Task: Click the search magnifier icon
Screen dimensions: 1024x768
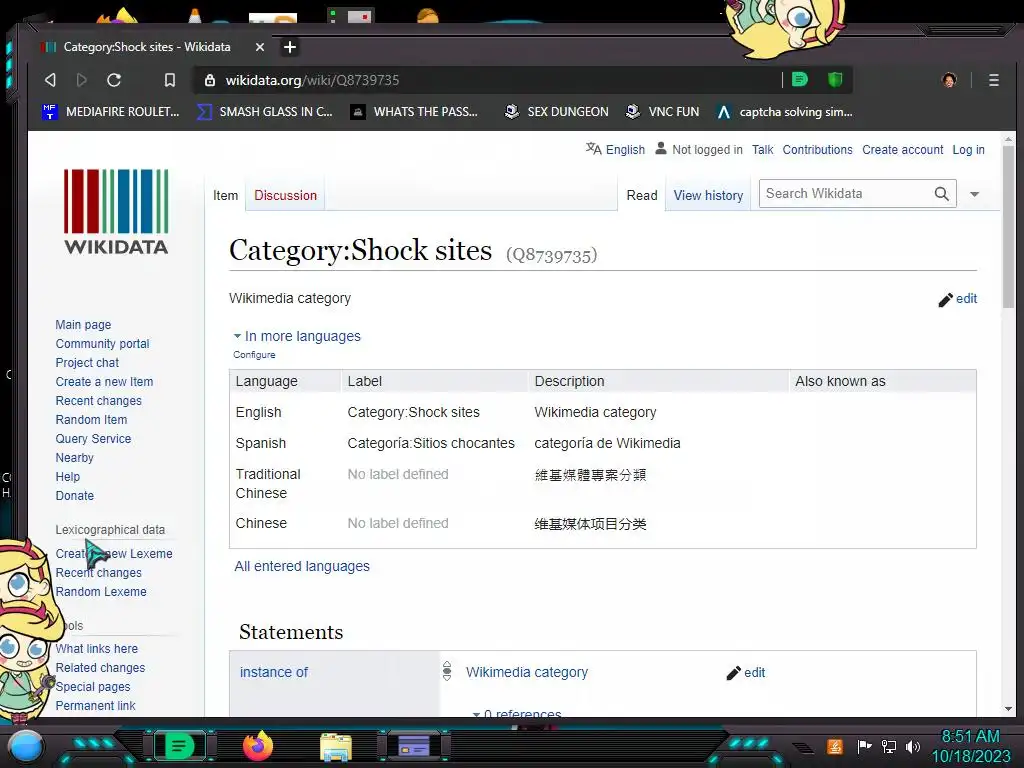Action: tap(941, 193)
